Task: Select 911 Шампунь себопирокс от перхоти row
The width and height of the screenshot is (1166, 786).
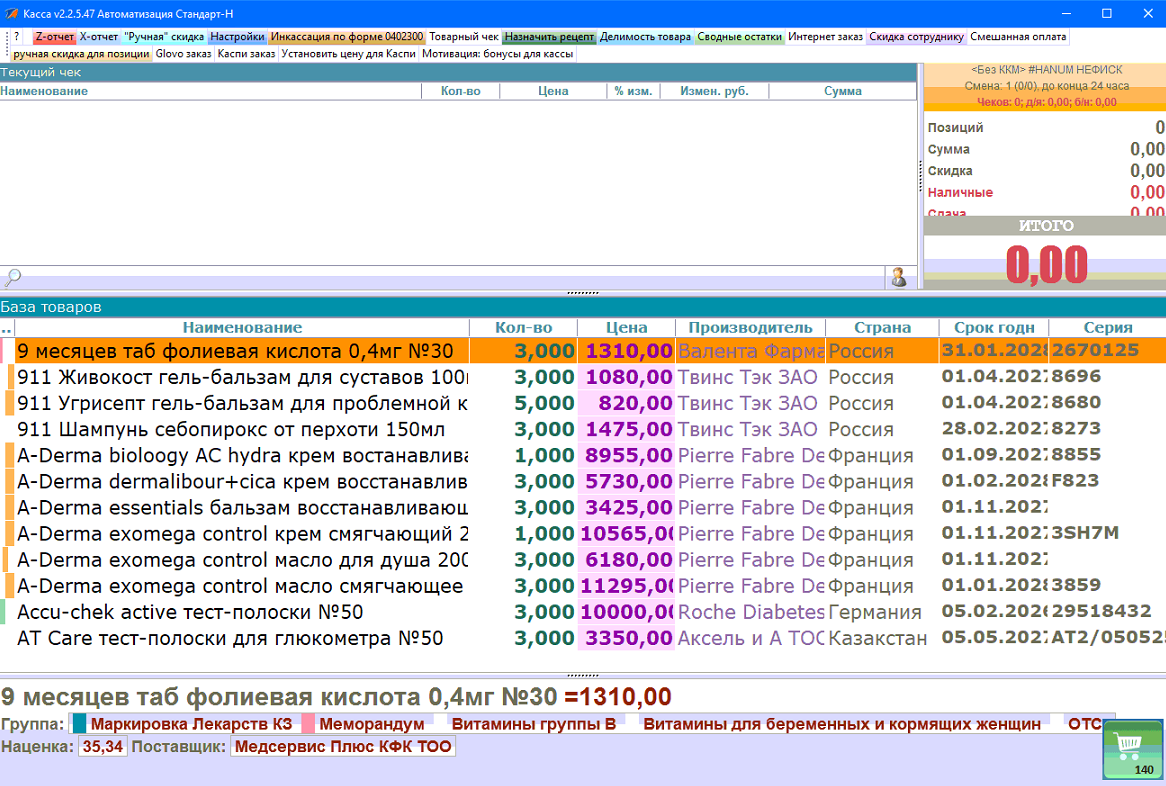Action: (x=583, y=429)
